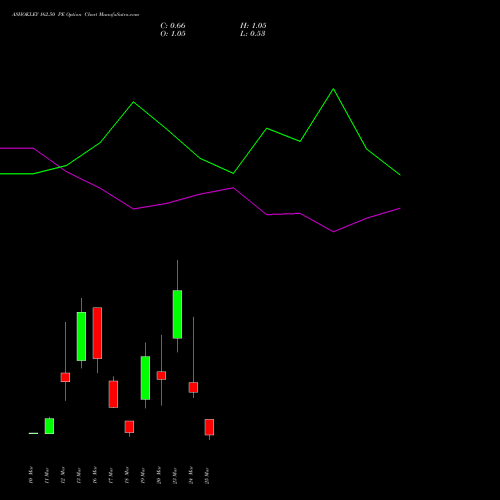Screen dimensions: 500x500
Task: Select the green candlestick above 19 Mar
Action: point(145,378)
